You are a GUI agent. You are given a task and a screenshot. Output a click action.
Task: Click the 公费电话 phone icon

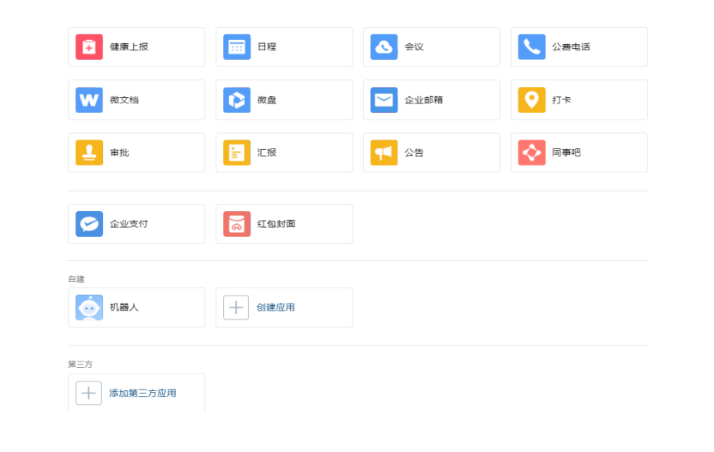531,47
